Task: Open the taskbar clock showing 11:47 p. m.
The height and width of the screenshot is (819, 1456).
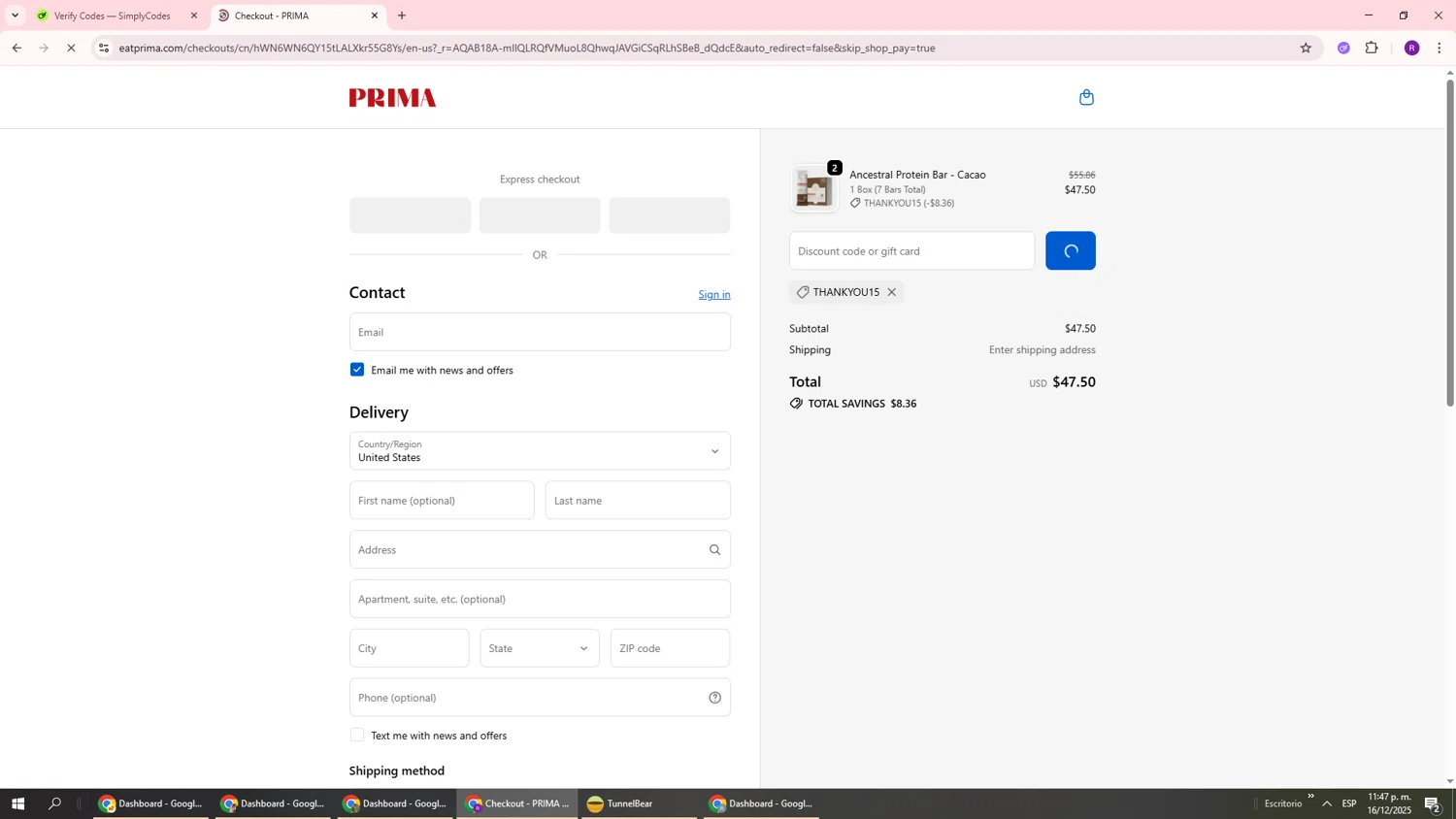Action: pyautogui.click(x=1389, y=803)
